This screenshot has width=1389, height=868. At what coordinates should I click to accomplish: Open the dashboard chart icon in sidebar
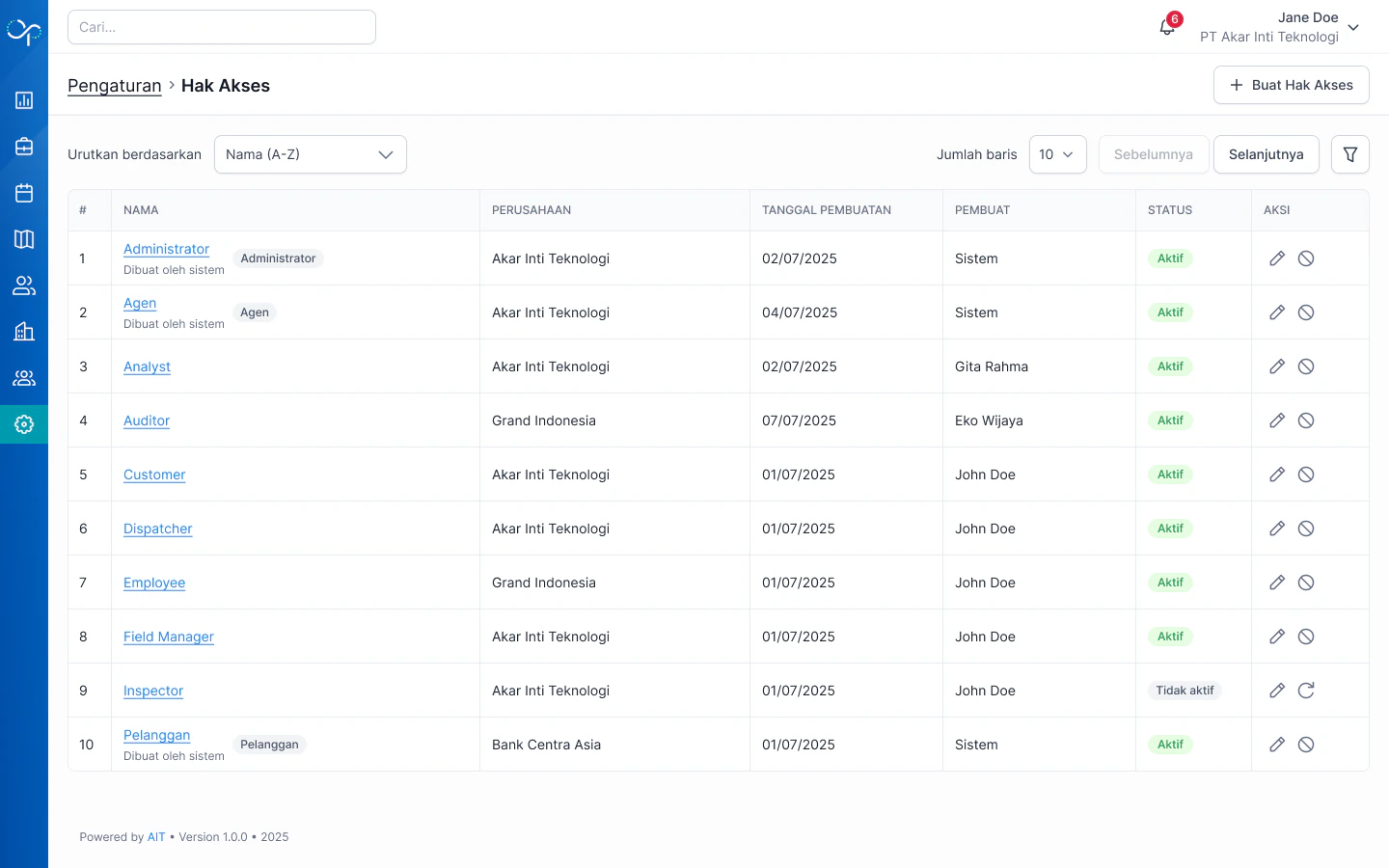(x=24, y=100)
